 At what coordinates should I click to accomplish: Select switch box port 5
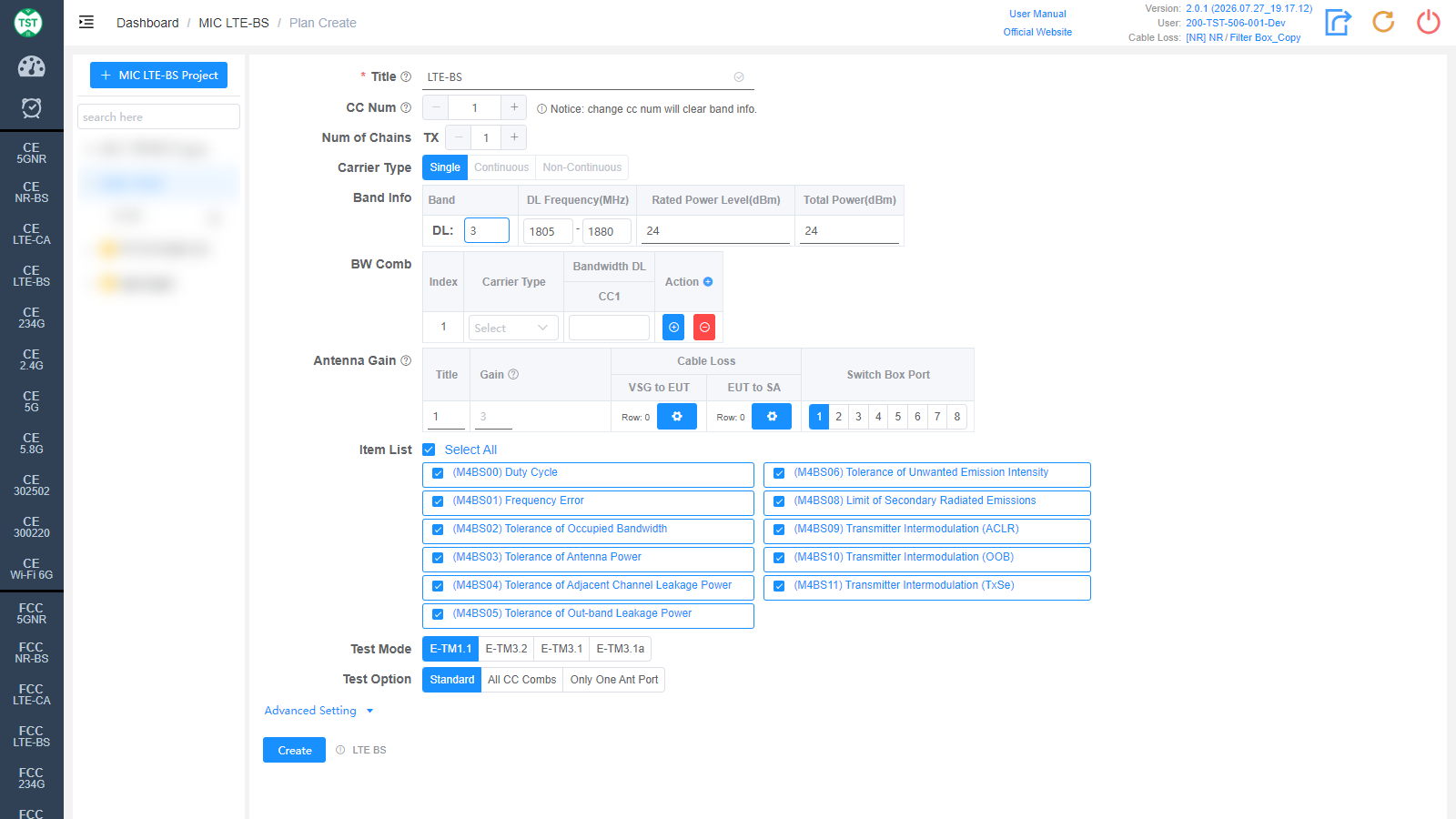pyautogui.click(x=897, y=417)
